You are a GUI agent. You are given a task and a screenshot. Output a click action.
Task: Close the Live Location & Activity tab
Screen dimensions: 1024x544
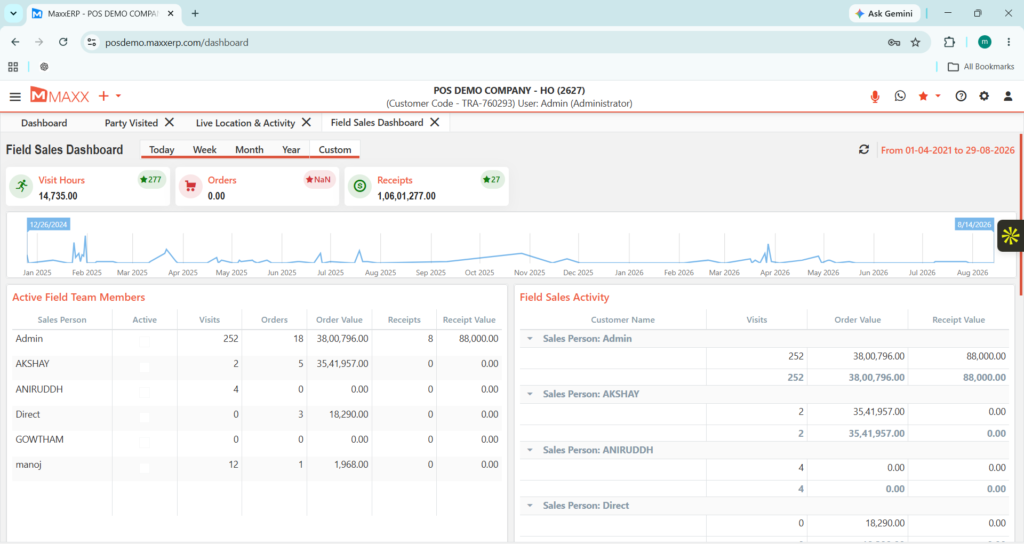(x=306, y=122)
